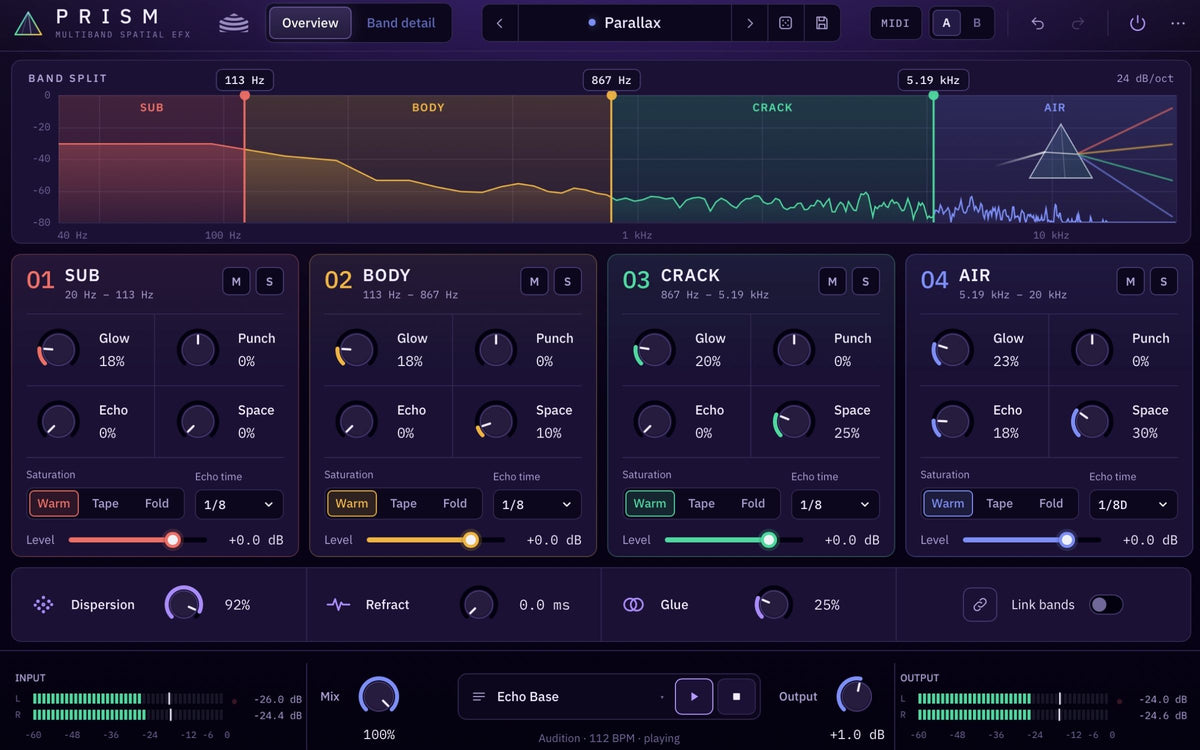Open the Parallax preset name selector

625,23
